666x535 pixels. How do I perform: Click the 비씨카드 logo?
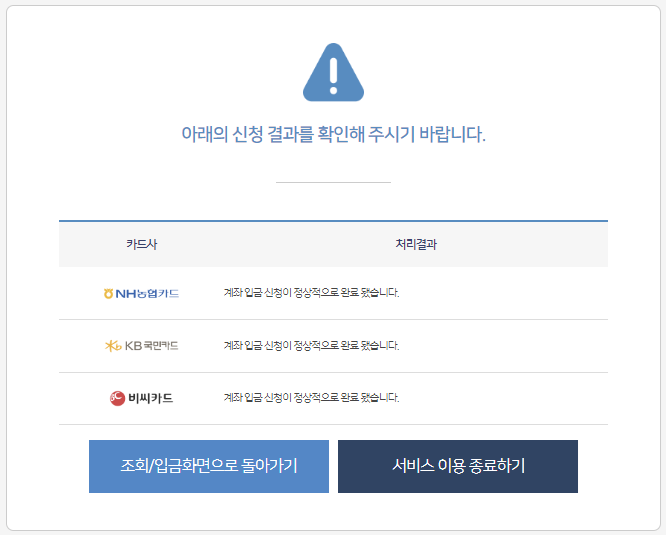coord(141,398)
